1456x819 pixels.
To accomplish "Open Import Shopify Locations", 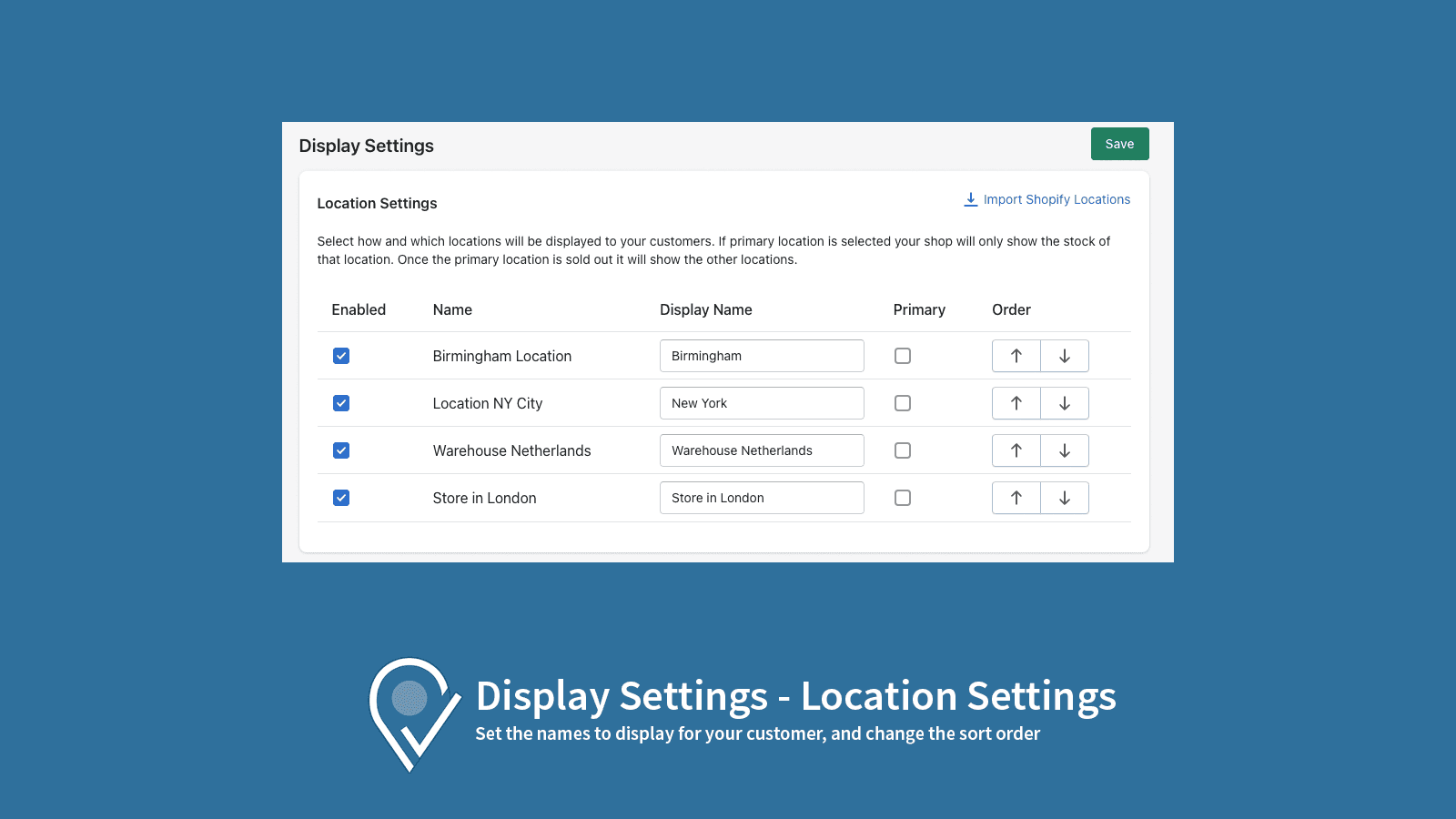I will (1057, 199).
